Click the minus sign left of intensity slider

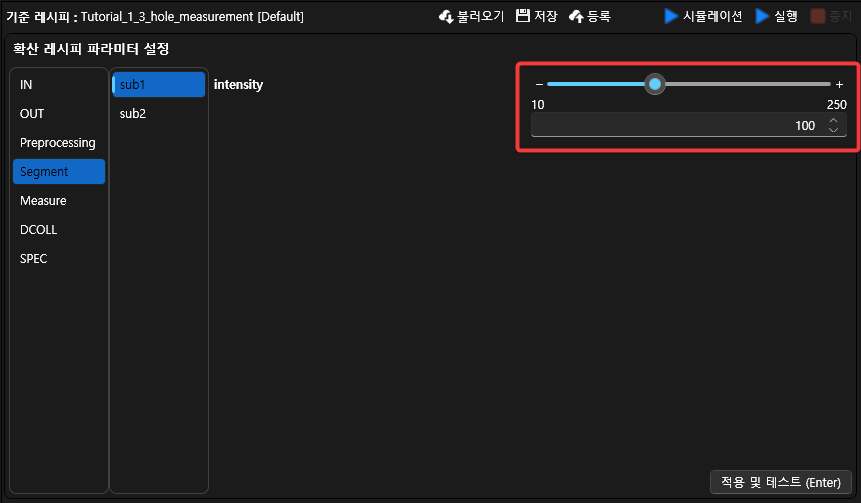539,85
